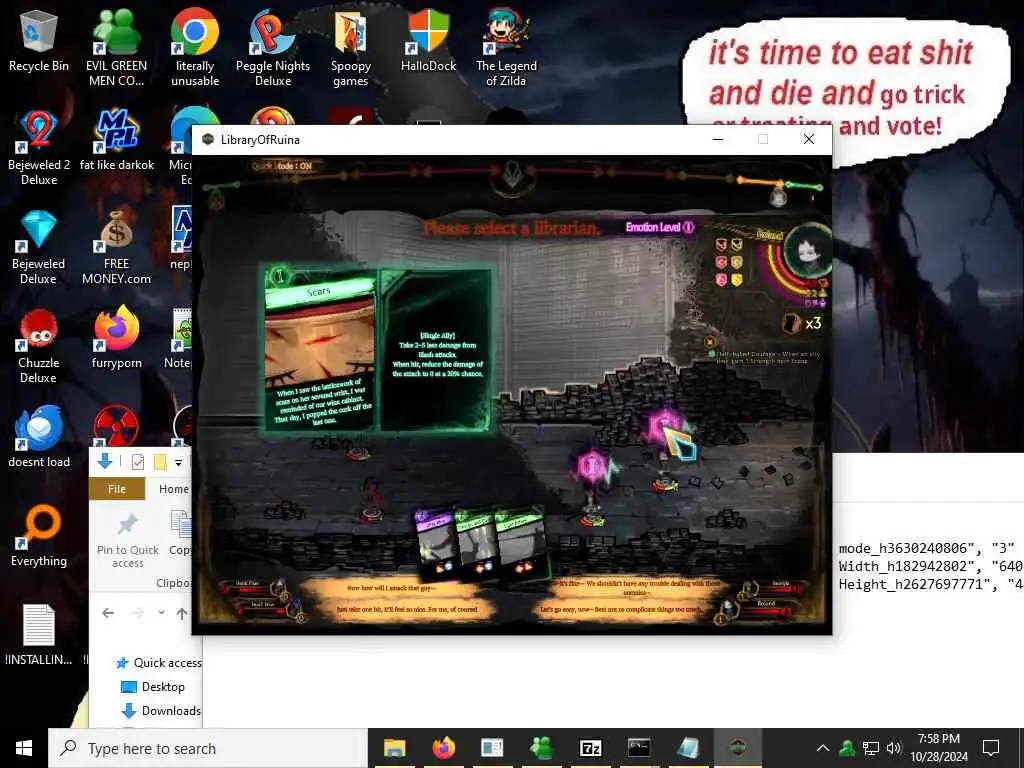Open the HalloDock desktop shortcut
Screen dimensions: 1024x768
pos(428,41)
